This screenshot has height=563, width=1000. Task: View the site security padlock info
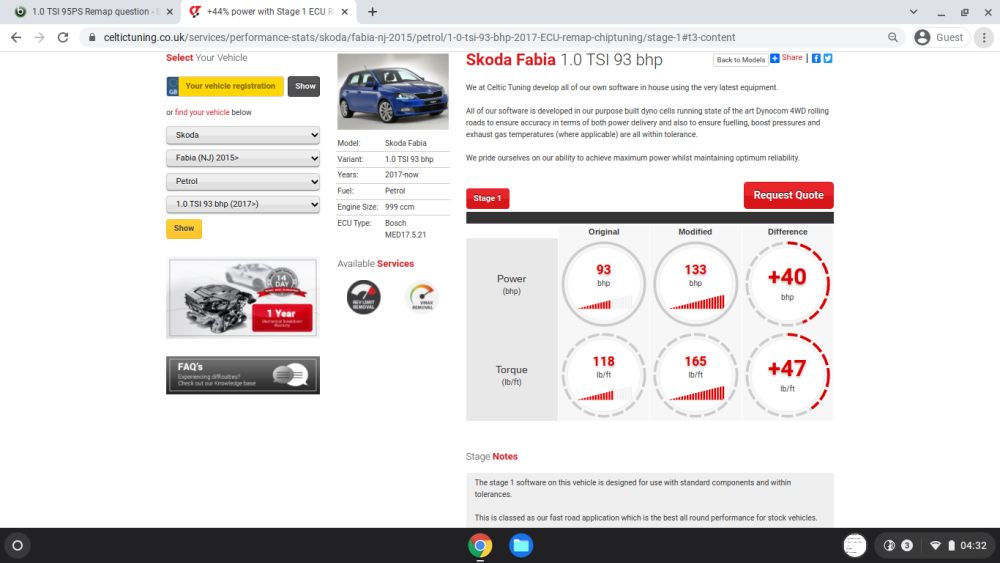92,38
